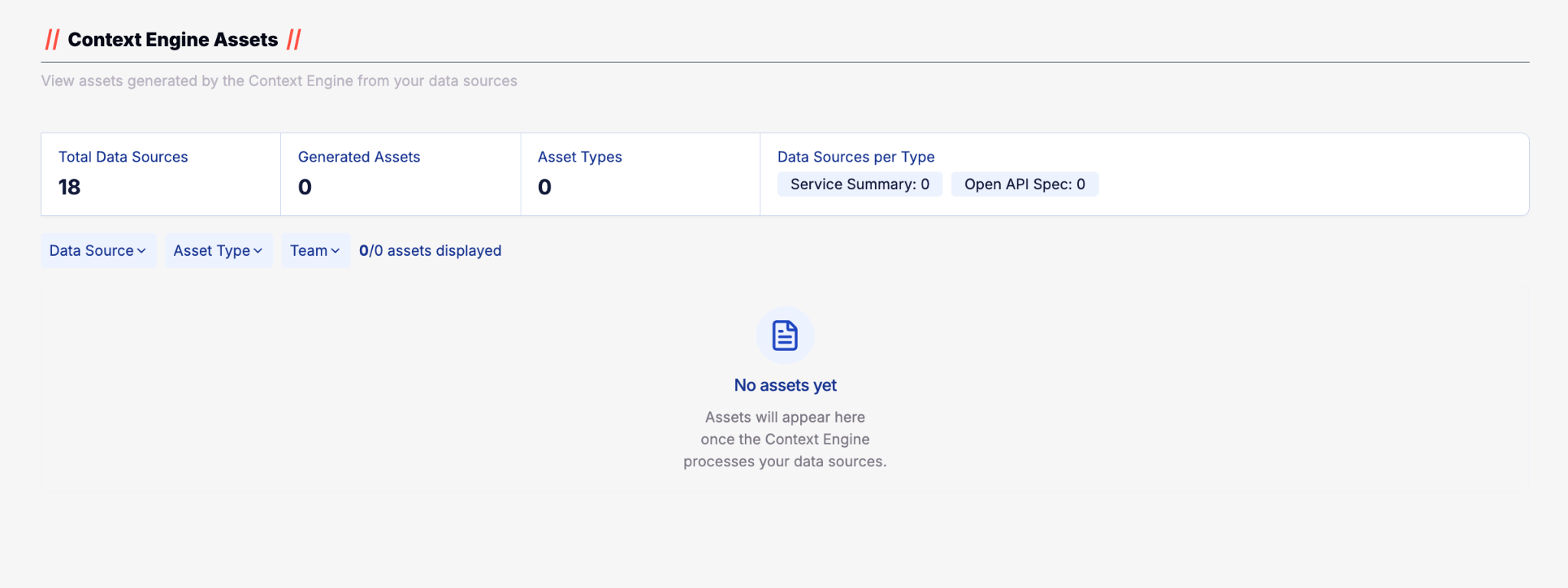Click the Generated Assets label

(x=359, y=157)
